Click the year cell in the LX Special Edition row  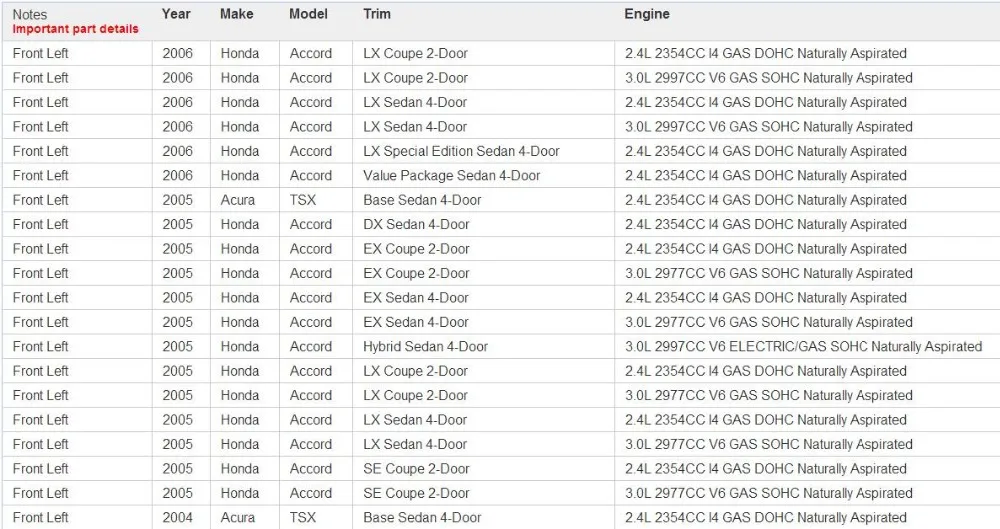point(177,151)
